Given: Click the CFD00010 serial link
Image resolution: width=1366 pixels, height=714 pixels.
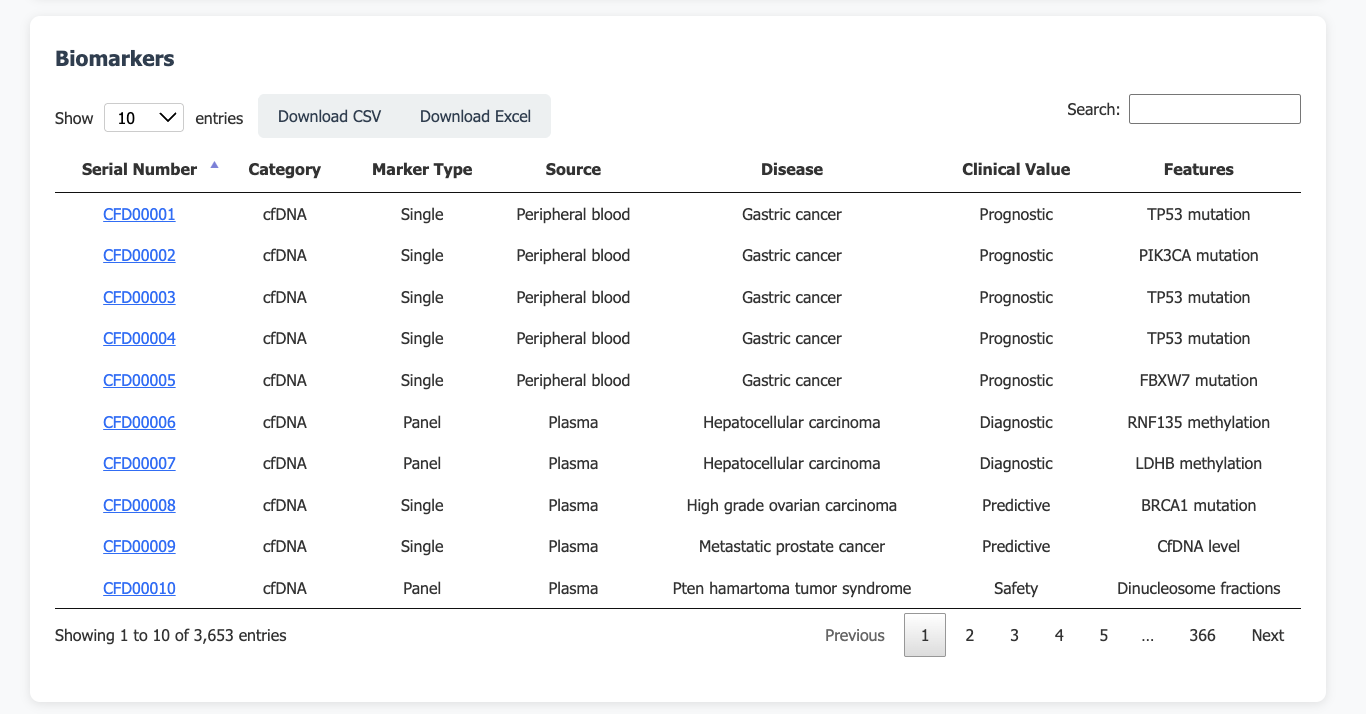Looking at the screenshot, I should pos(139,588).
